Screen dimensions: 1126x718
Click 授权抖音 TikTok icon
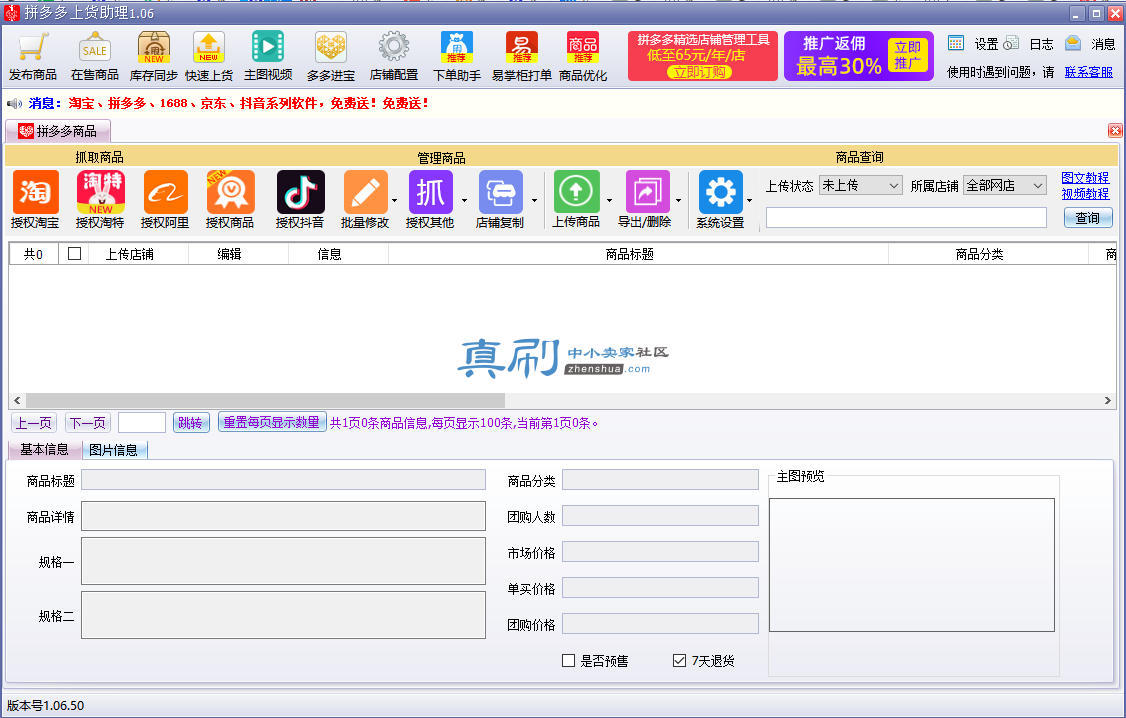pyautogui.click(x=300, y=192)
